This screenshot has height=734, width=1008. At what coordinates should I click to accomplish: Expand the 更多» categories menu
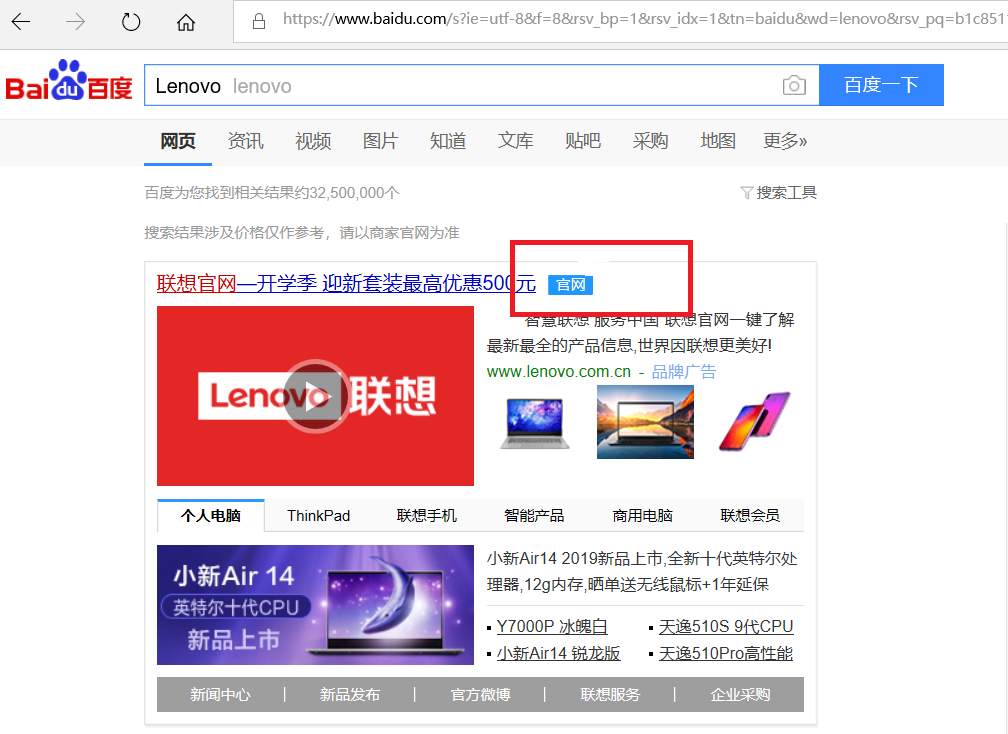(x=785, y=141)
